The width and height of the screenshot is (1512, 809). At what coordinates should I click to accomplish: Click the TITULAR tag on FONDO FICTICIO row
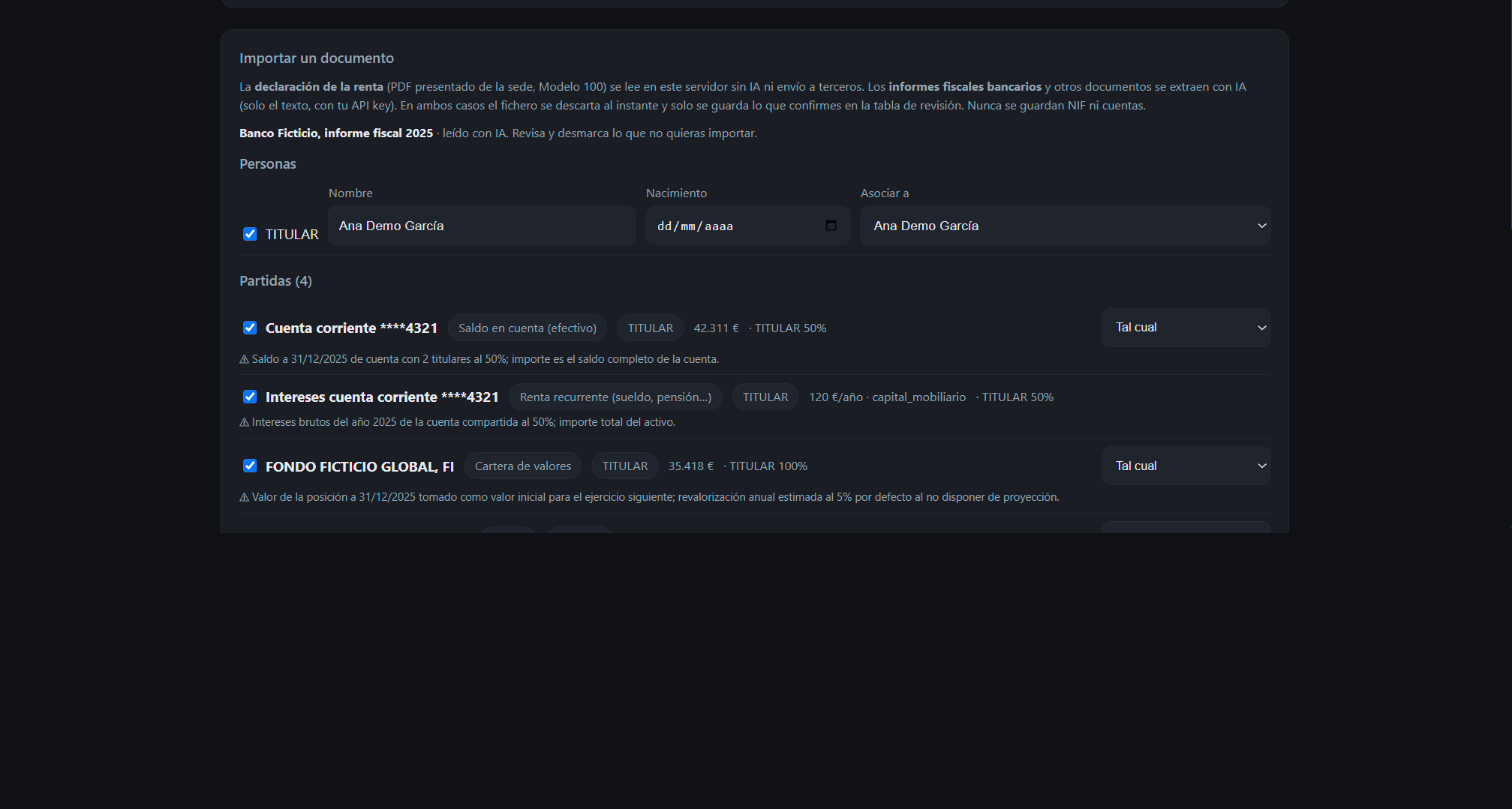tap(625, 466)
